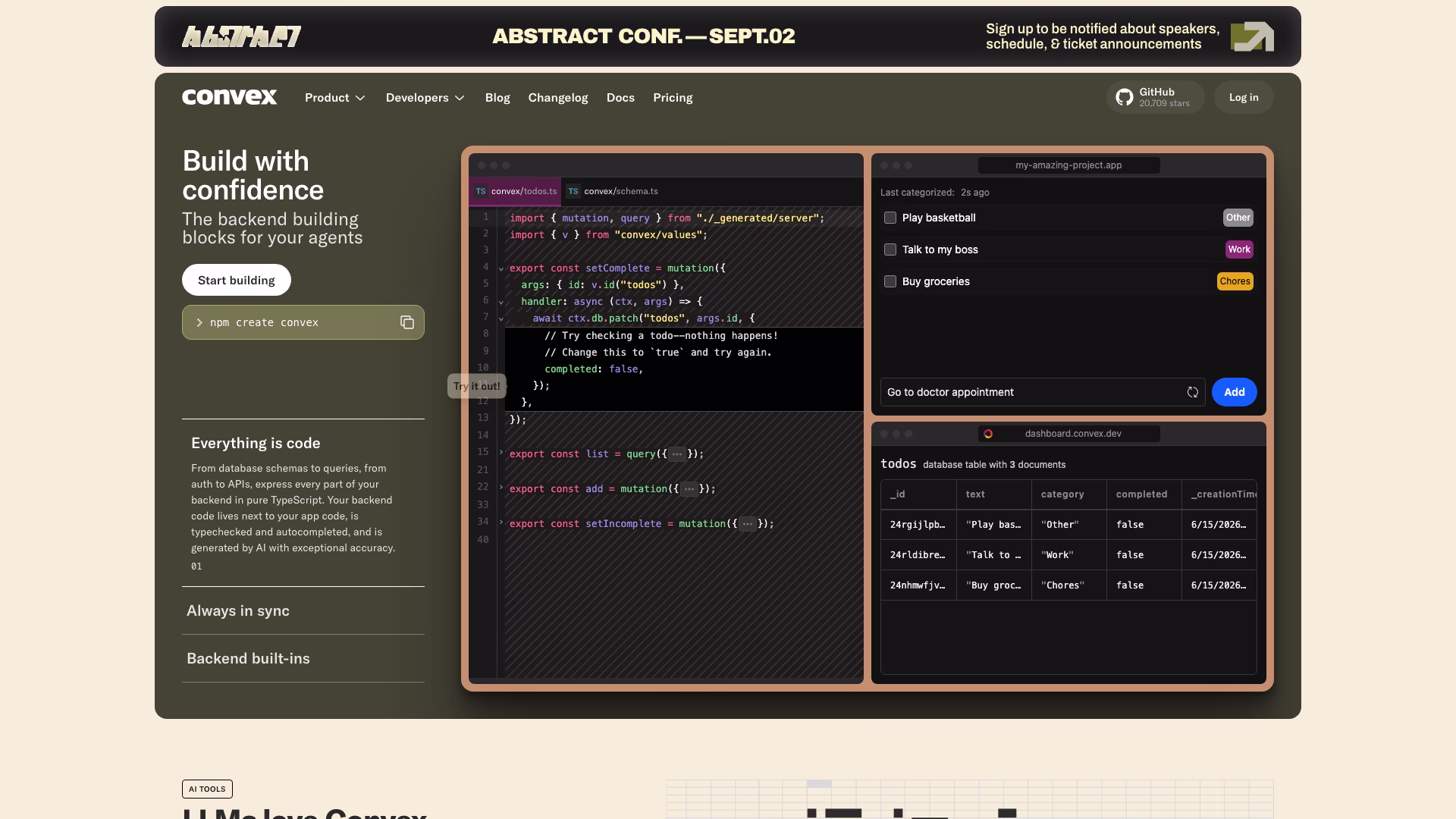Screen dimensions: 1456x819
Task: Expand the Backend built-ins section
Action: (x=303, y=658)
